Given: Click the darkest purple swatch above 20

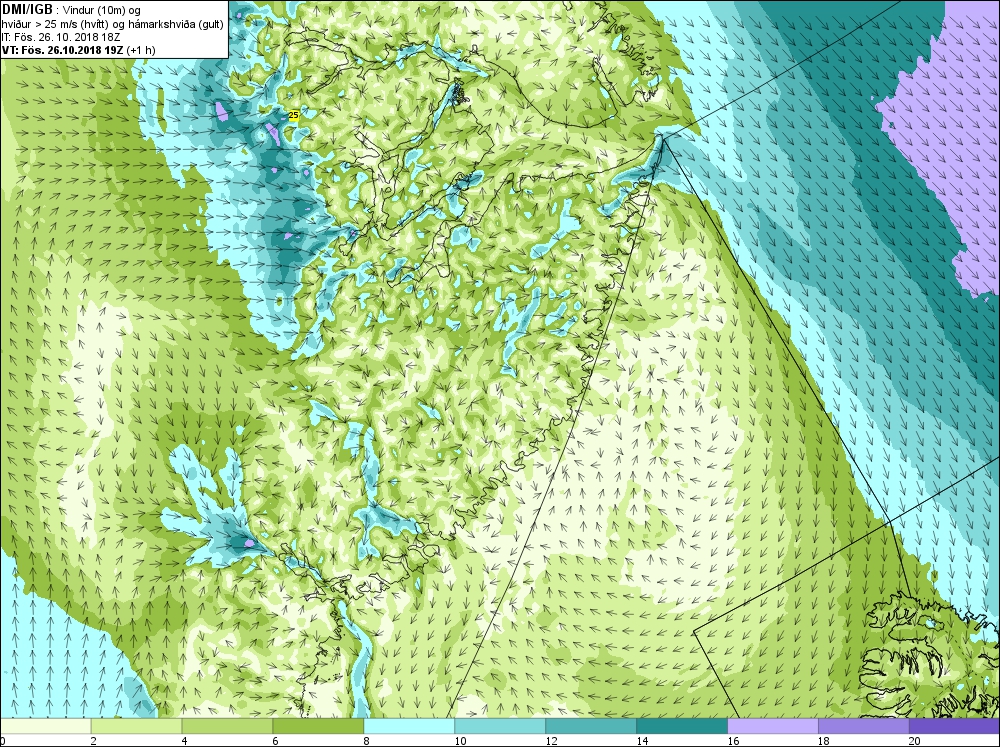Looking at the screenshot, I should click(x=954, y=726).
